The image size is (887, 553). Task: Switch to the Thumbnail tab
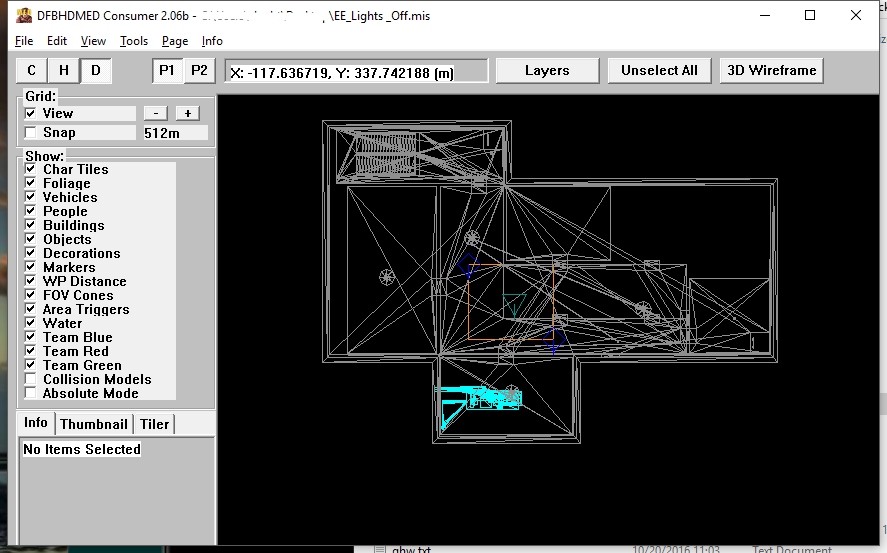(x=94, y=424)
